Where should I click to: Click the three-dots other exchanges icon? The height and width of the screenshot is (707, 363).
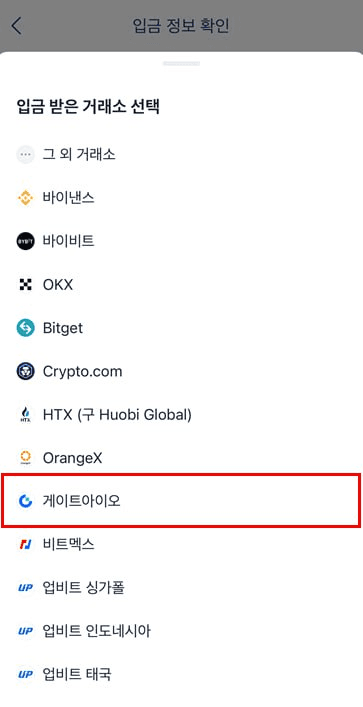(25, 155)
